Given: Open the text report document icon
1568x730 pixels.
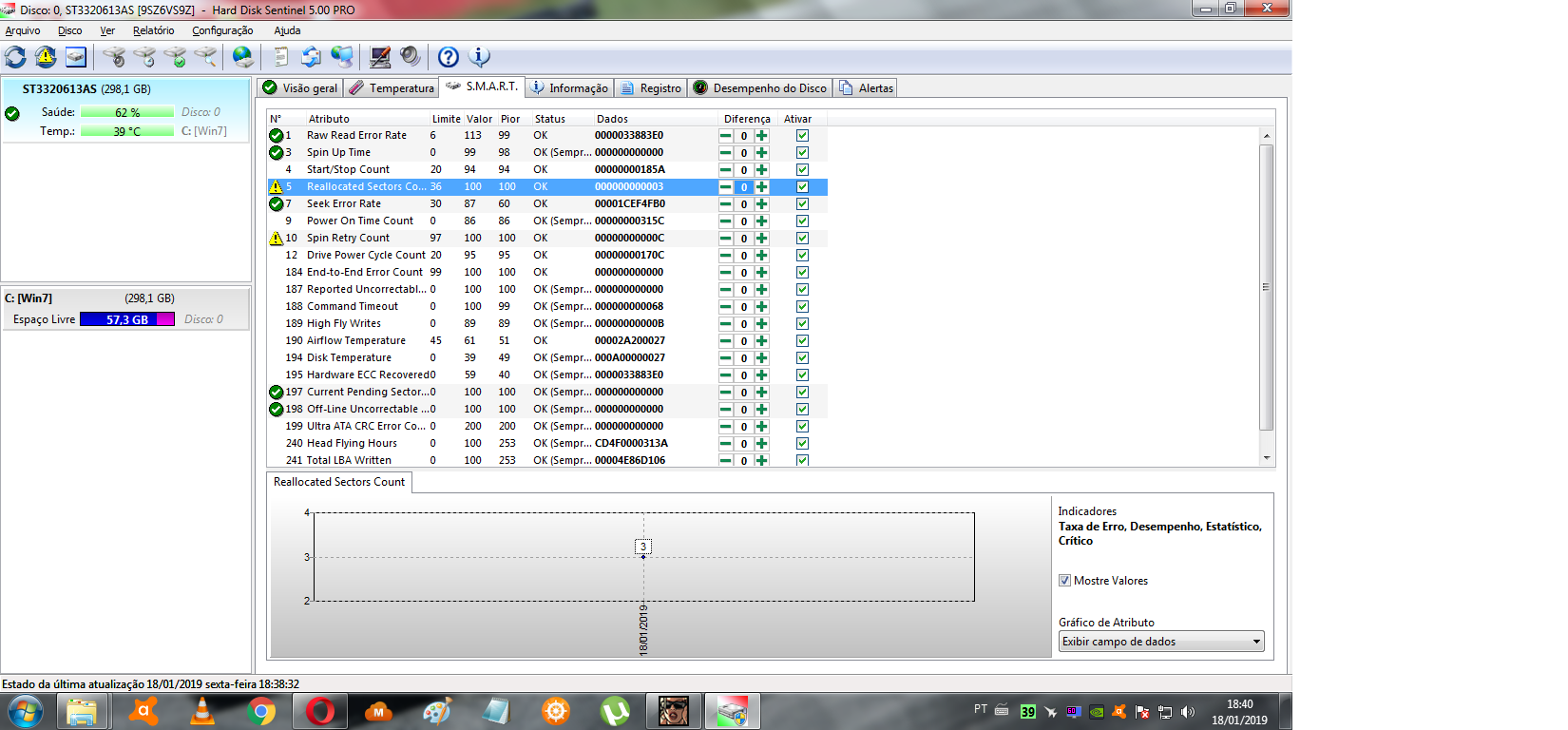Looking at the screenshot, I should (x=281, y=57).
